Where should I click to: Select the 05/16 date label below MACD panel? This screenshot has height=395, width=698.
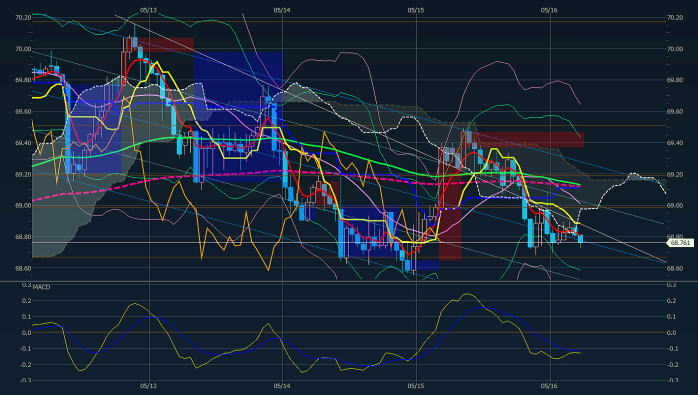[x=549, y=386]
